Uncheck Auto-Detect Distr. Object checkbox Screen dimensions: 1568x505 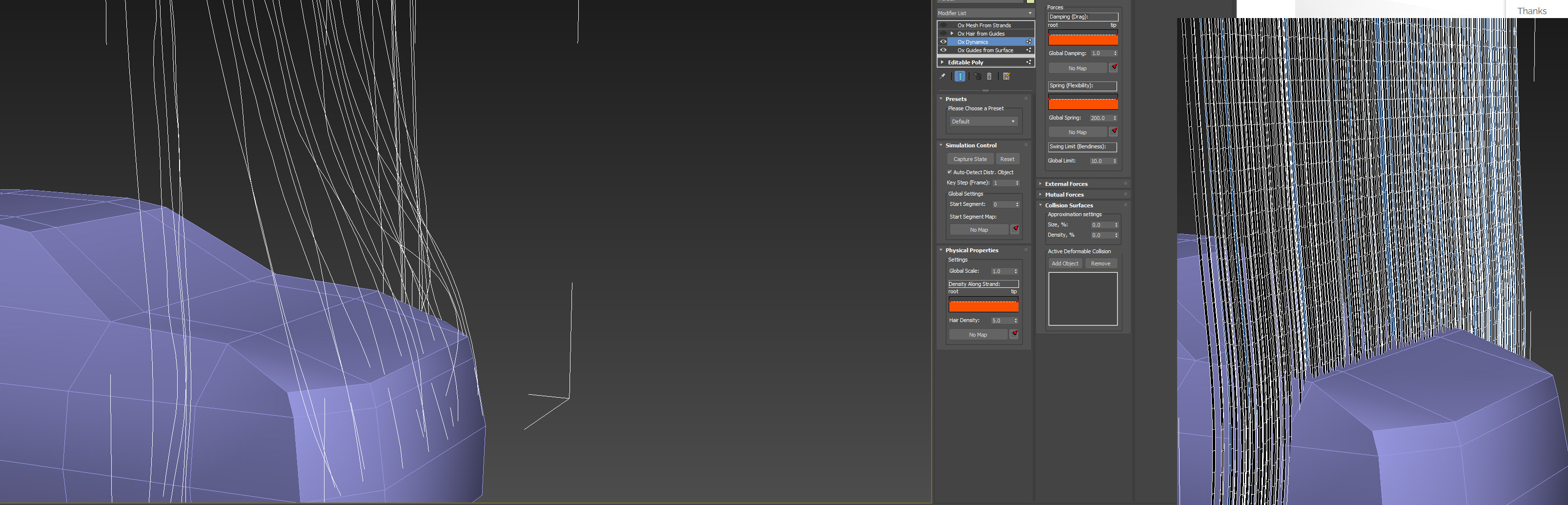point(950,172)
